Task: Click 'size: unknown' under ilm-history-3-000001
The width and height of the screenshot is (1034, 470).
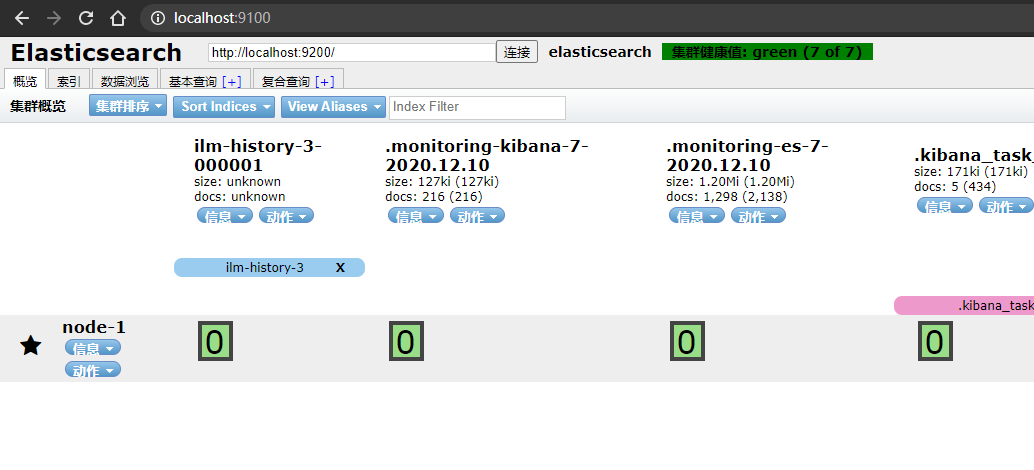Action: click(x=237, y=182)
